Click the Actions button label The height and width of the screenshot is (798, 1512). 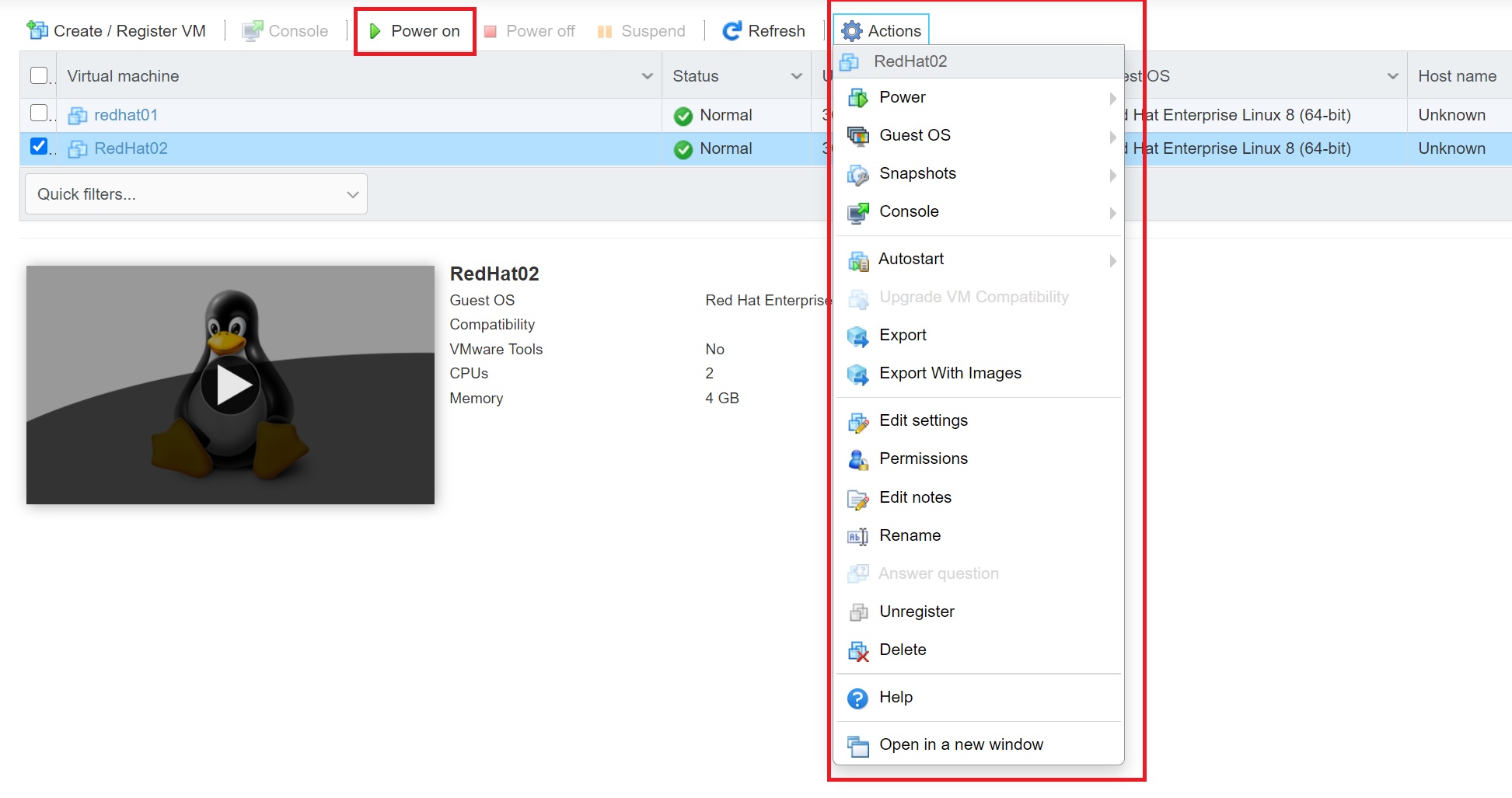pos(894,31)
